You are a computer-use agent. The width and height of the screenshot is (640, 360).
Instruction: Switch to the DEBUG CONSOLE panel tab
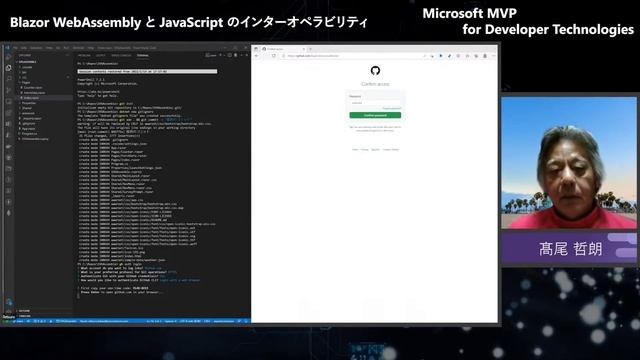(121, 55)
